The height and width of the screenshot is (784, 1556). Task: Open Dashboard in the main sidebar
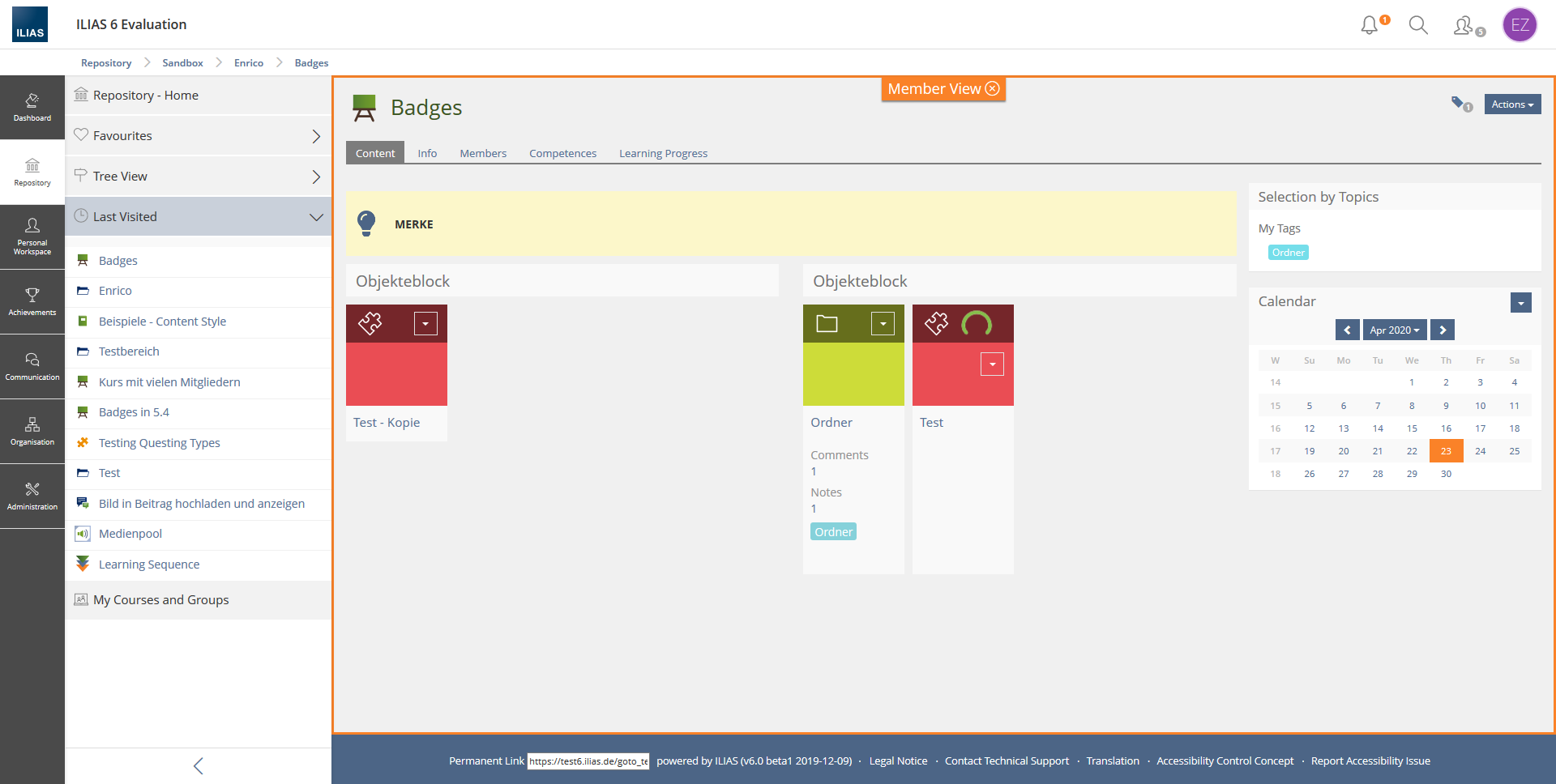(32, 107)
